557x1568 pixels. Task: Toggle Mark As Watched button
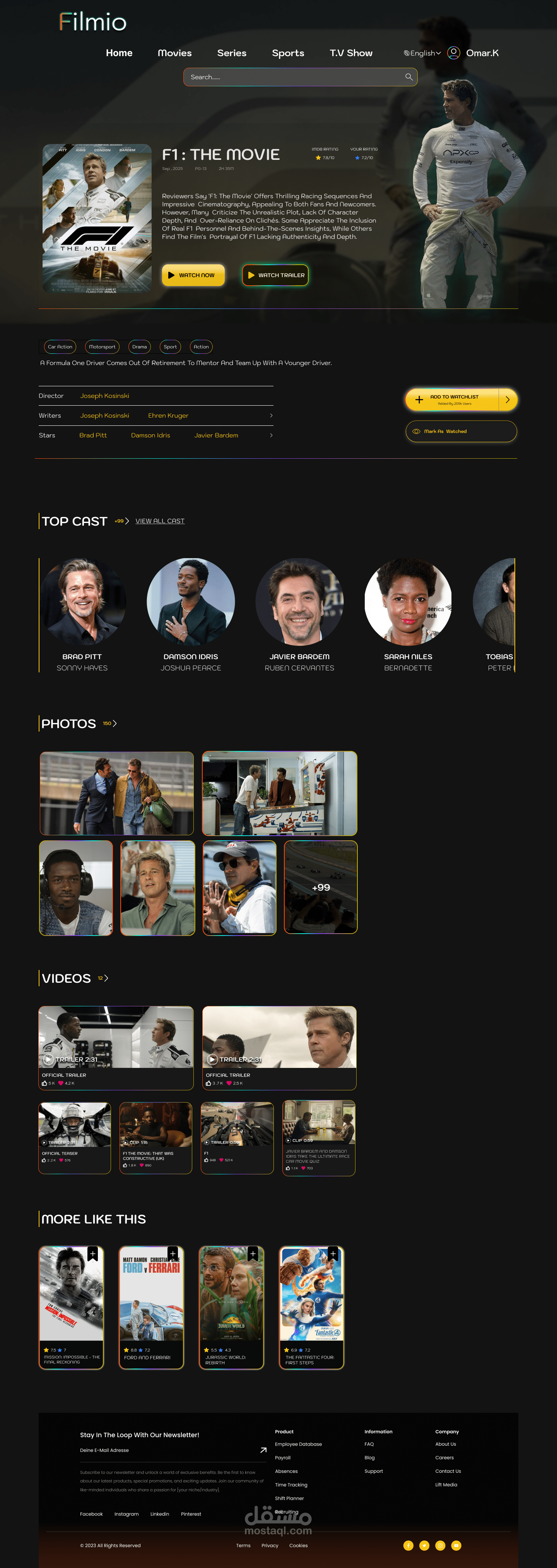461,431
